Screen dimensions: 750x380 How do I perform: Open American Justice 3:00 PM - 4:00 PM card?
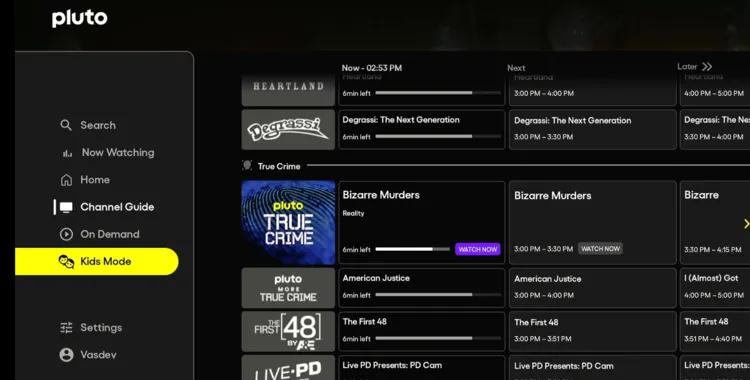pos(592,288)
